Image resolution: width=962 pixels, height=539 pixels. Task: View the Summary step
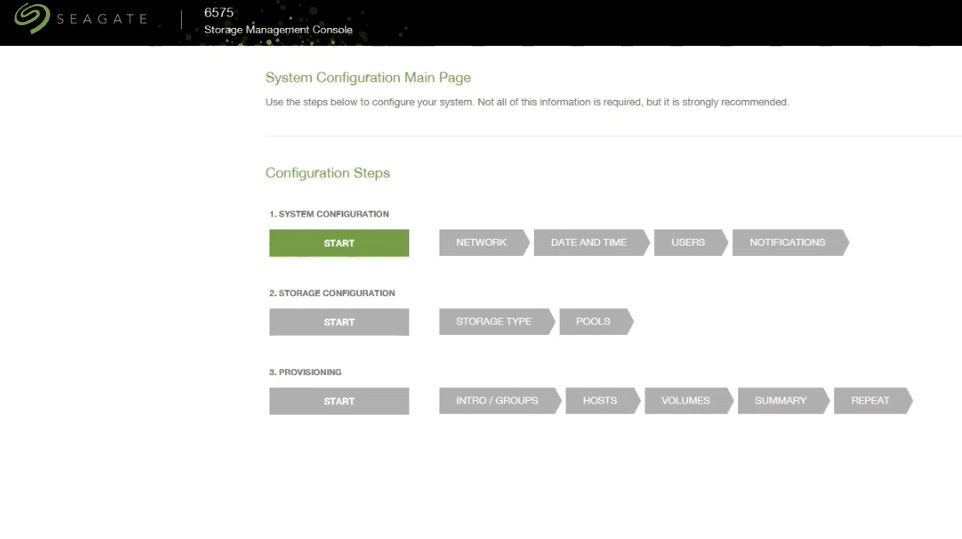(x=783, y=400)
